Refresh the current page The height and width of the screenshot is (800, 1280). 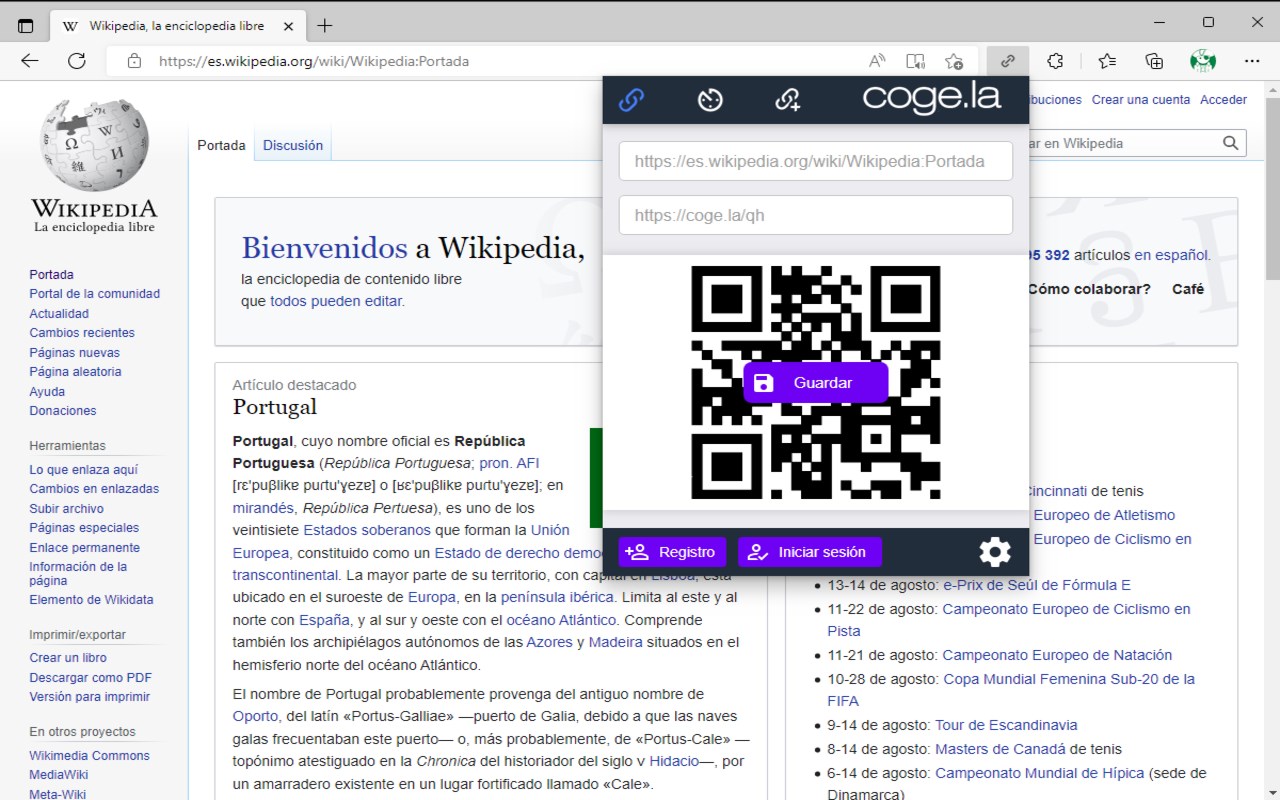(x=77, y=61)
